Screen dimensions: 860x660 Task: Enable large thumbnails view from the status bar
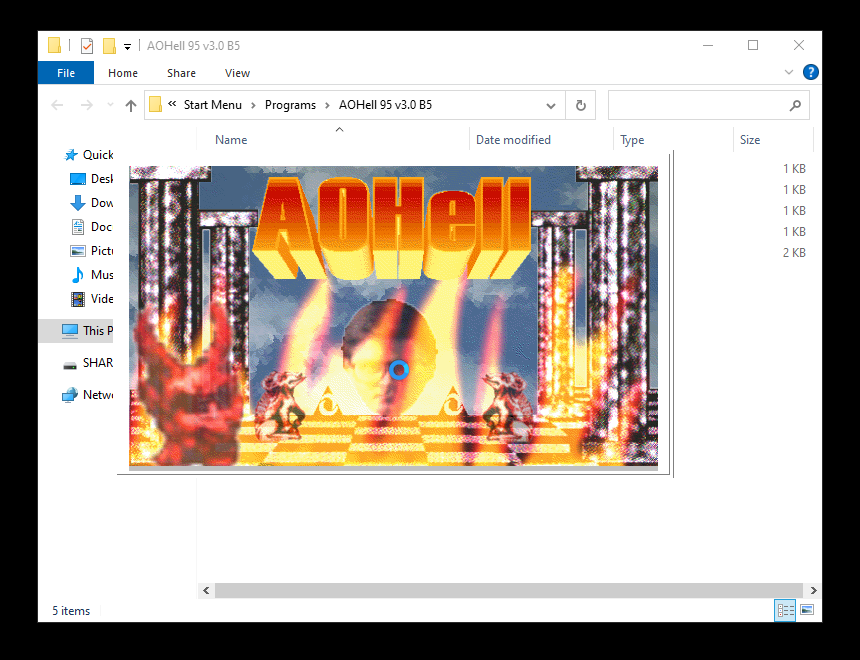[x=808, y=610]
